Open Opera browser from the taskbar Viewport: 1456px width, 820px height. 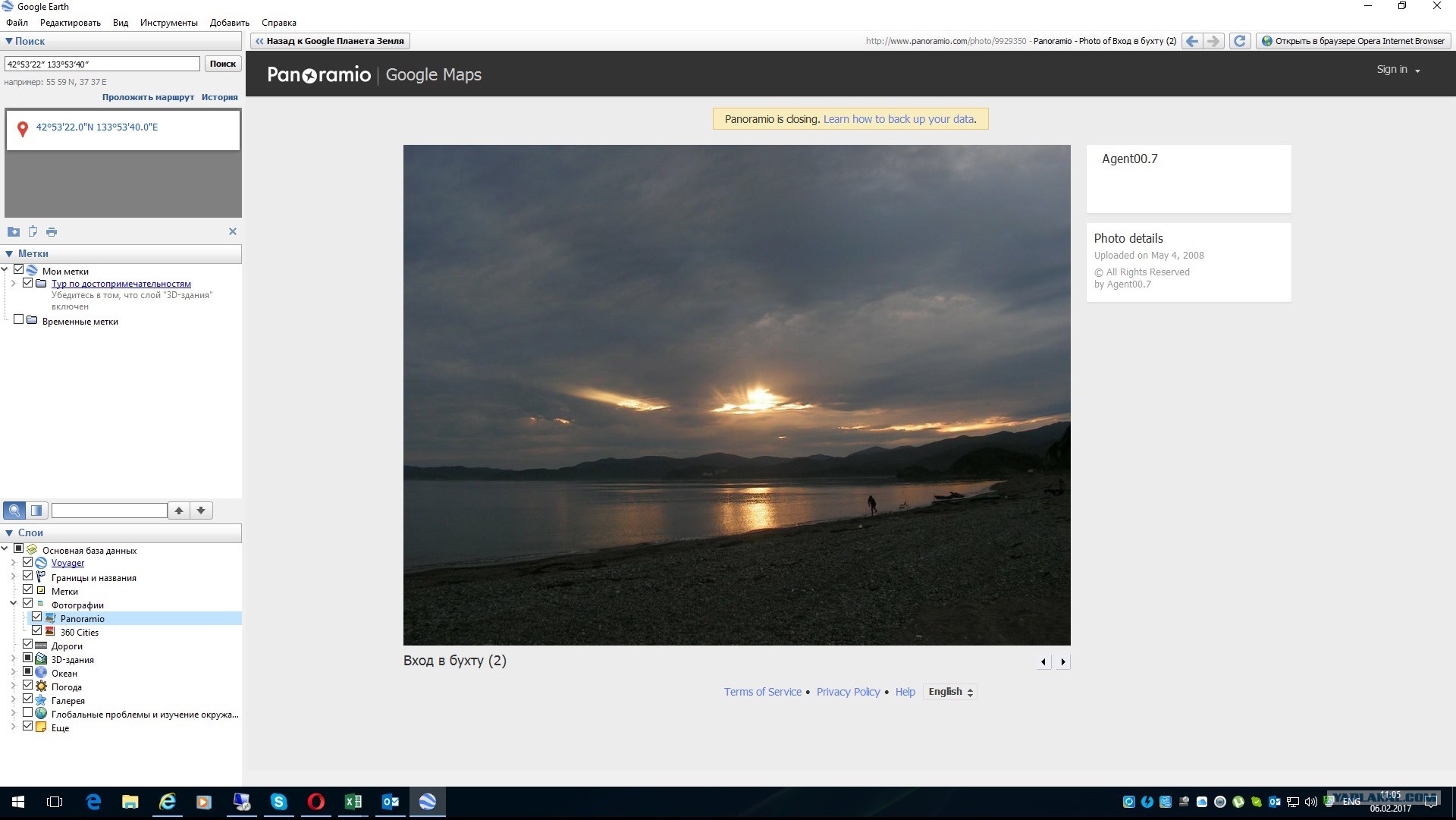click(316, 802)
